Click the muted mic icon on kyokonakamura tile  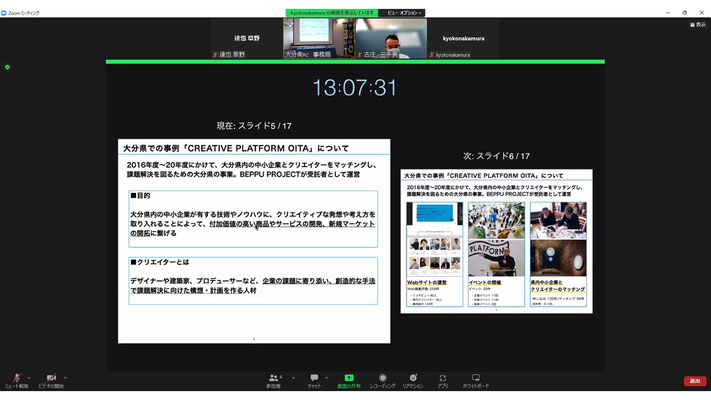pos(432,55)
